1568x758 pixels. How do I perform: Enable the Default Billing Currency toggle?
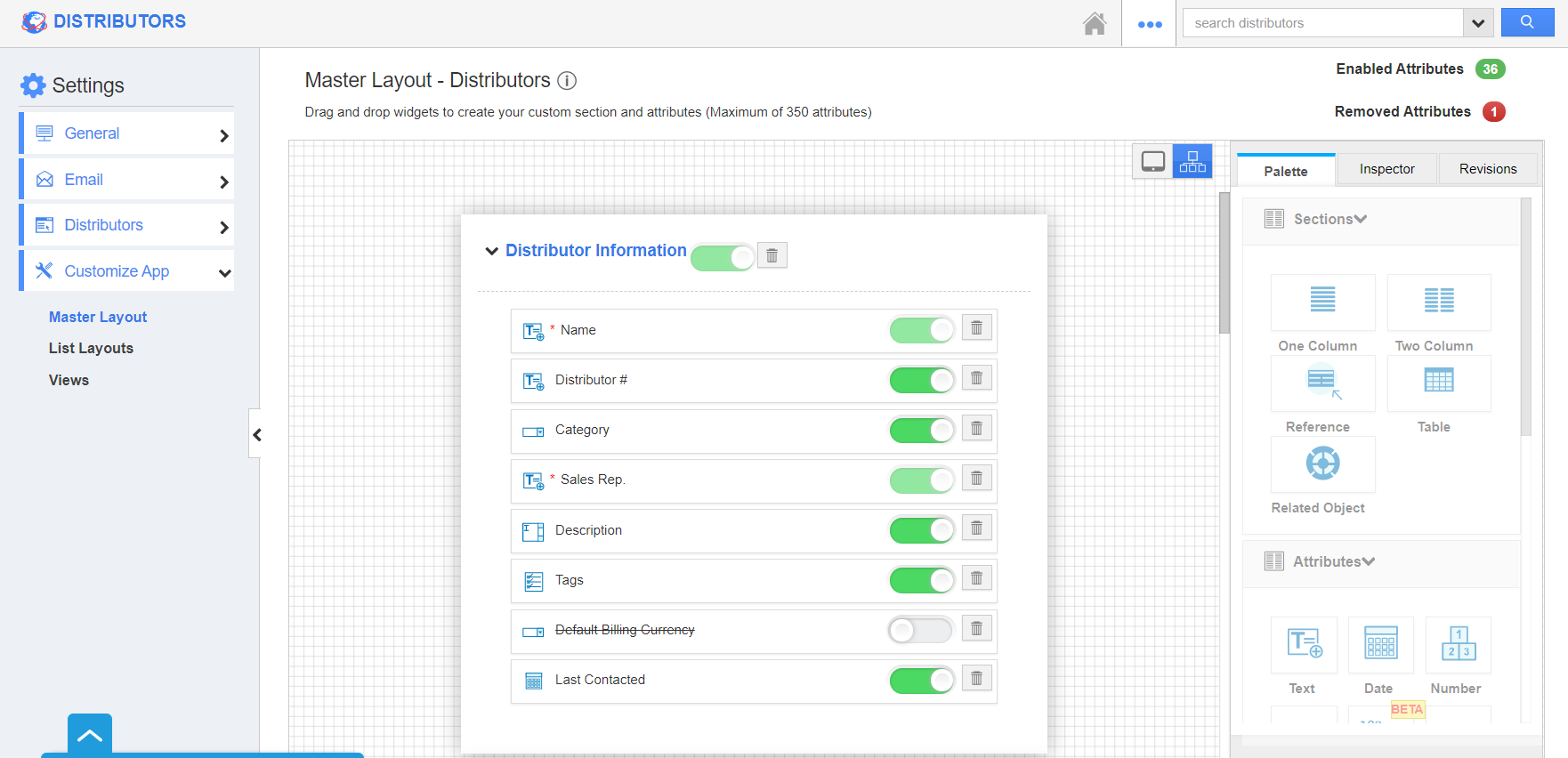(921, 630)
